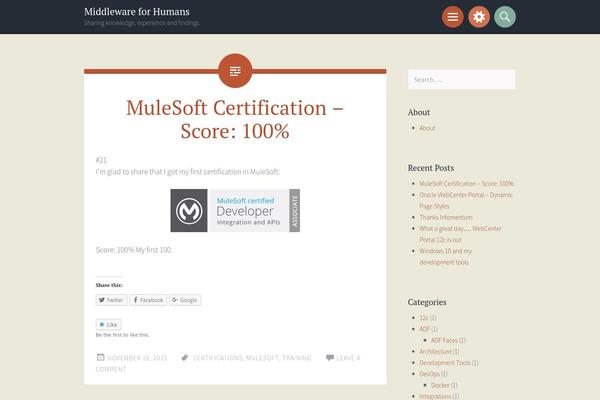
Task: Open the hamburger menu icon in header
Action: (x=453, y=17)
